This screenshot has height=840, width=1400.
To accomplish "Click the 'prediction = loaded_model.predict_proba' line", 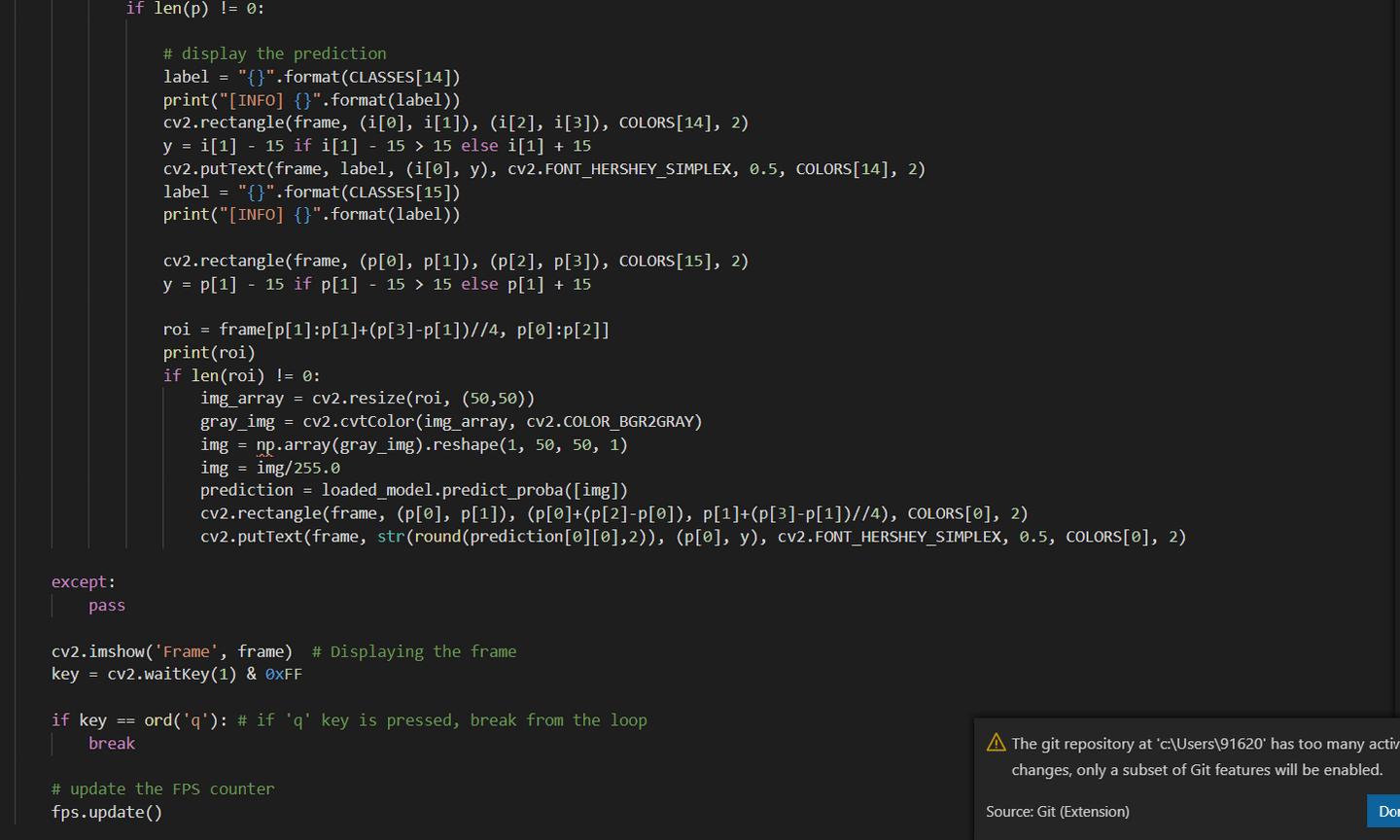I will tap(414, 491).
